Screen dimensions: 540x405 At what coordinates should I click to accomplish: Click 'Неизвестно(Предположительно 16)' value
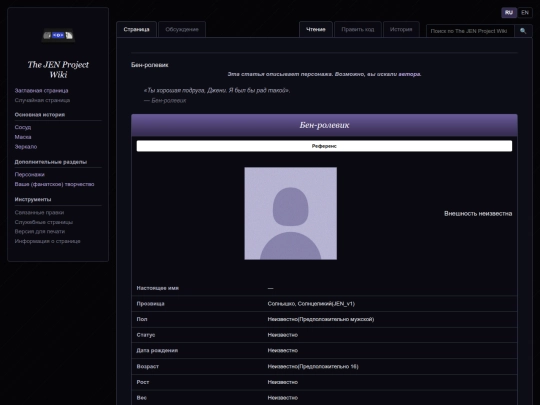coord(313,366)
